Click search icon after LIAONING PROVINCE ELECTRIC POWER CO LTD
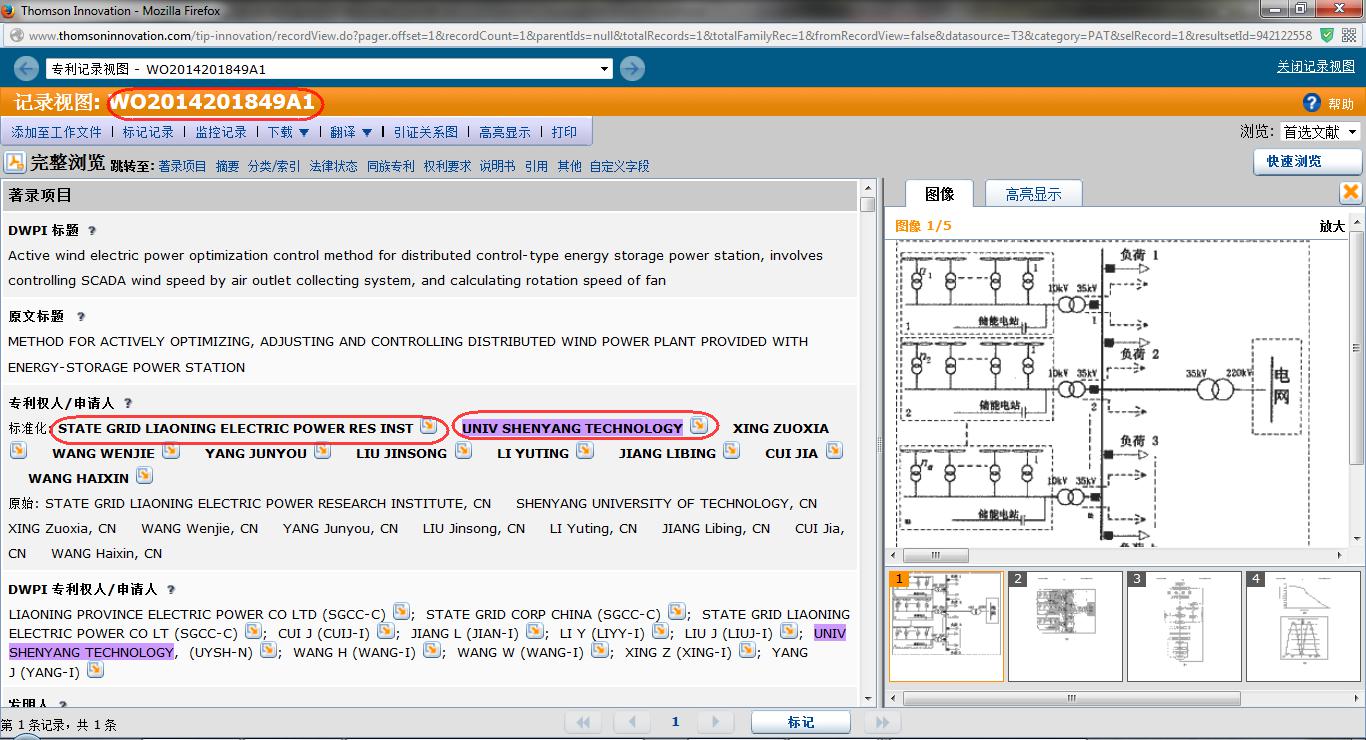Screen dimensions: 1366x740 tap(401, 611)
